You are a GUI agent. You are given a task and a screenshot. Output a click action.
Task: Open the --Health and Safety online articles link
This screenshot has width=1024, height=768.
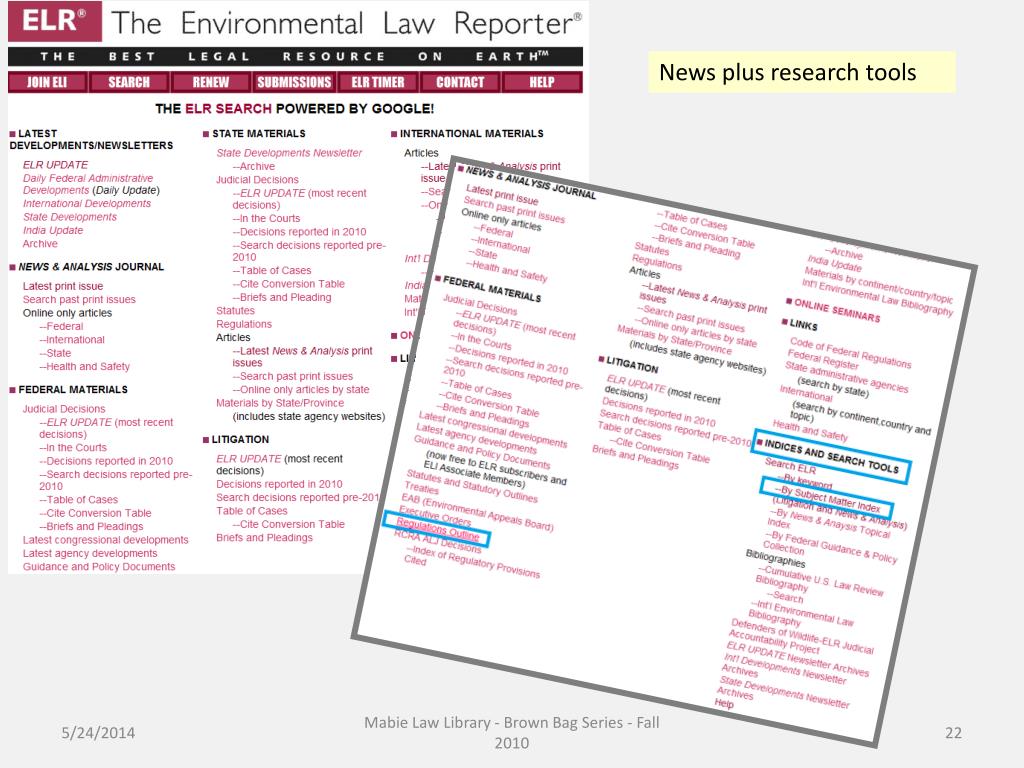click(x=84, y=366)
